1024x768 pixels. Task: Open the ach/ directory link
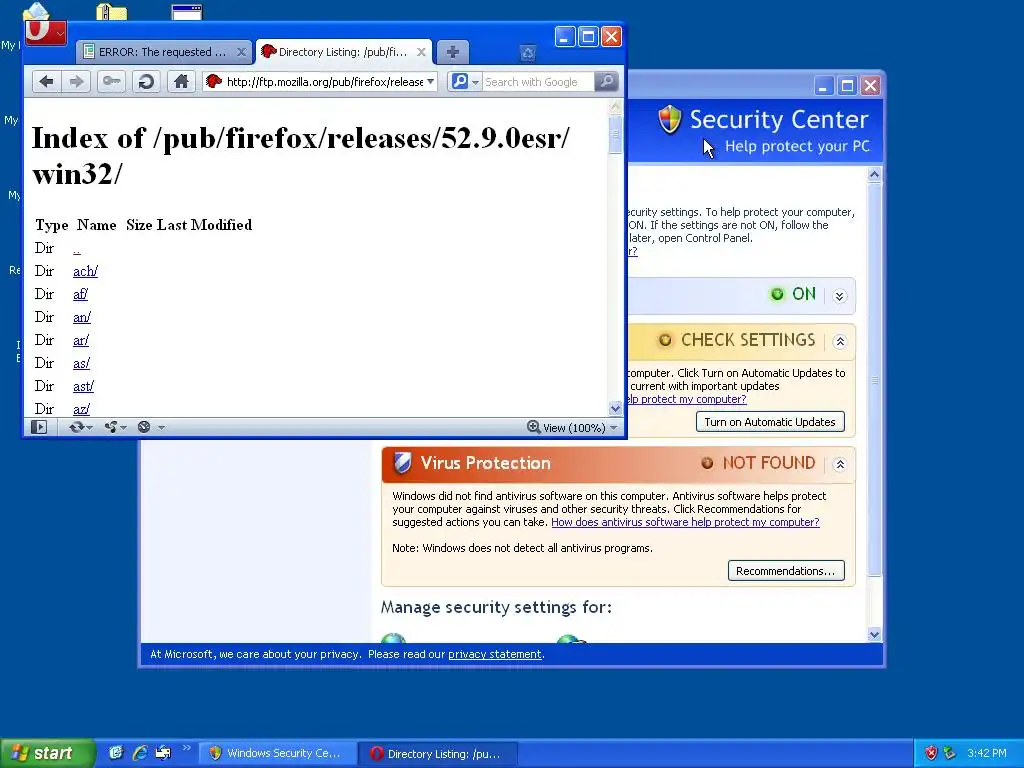pyautogui.click(x=86, y=271)
